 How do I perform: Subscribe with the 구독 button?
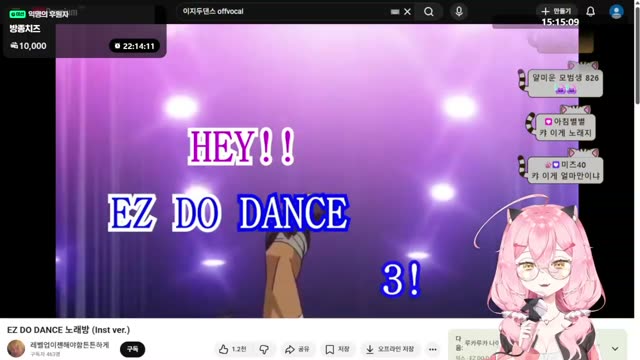click(x=132, y=349)
